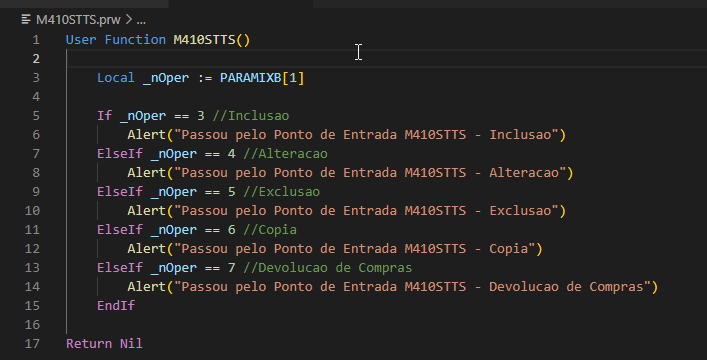The width and height of the screenshot is (707, 360).
Task: Click the _nOper variable on line 3
Action: click(166, 78)
